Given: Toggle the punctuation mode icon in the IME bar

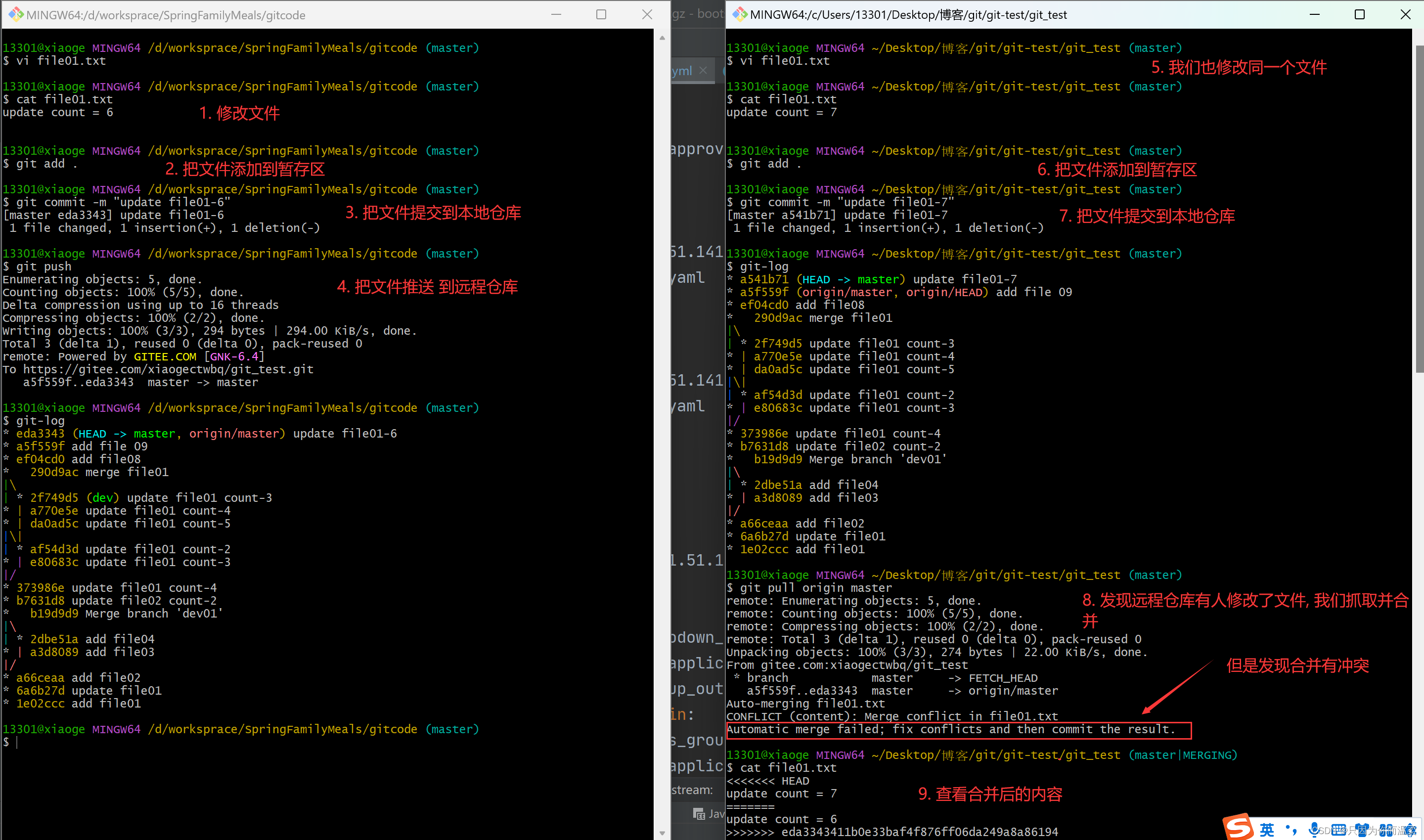Looking at the screenshot, I should point(1291,830).
